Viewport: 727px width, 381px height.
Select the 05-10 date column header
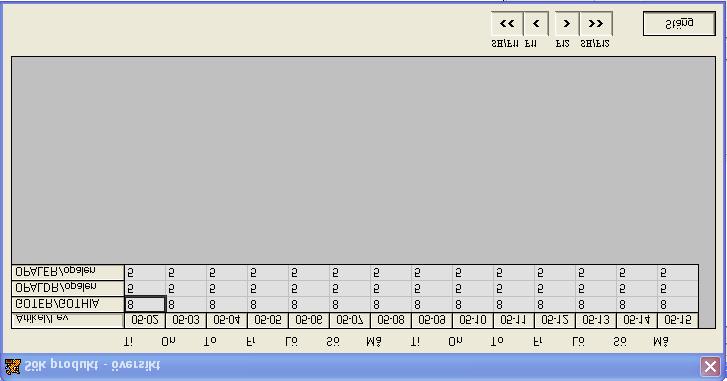(473, 320)
